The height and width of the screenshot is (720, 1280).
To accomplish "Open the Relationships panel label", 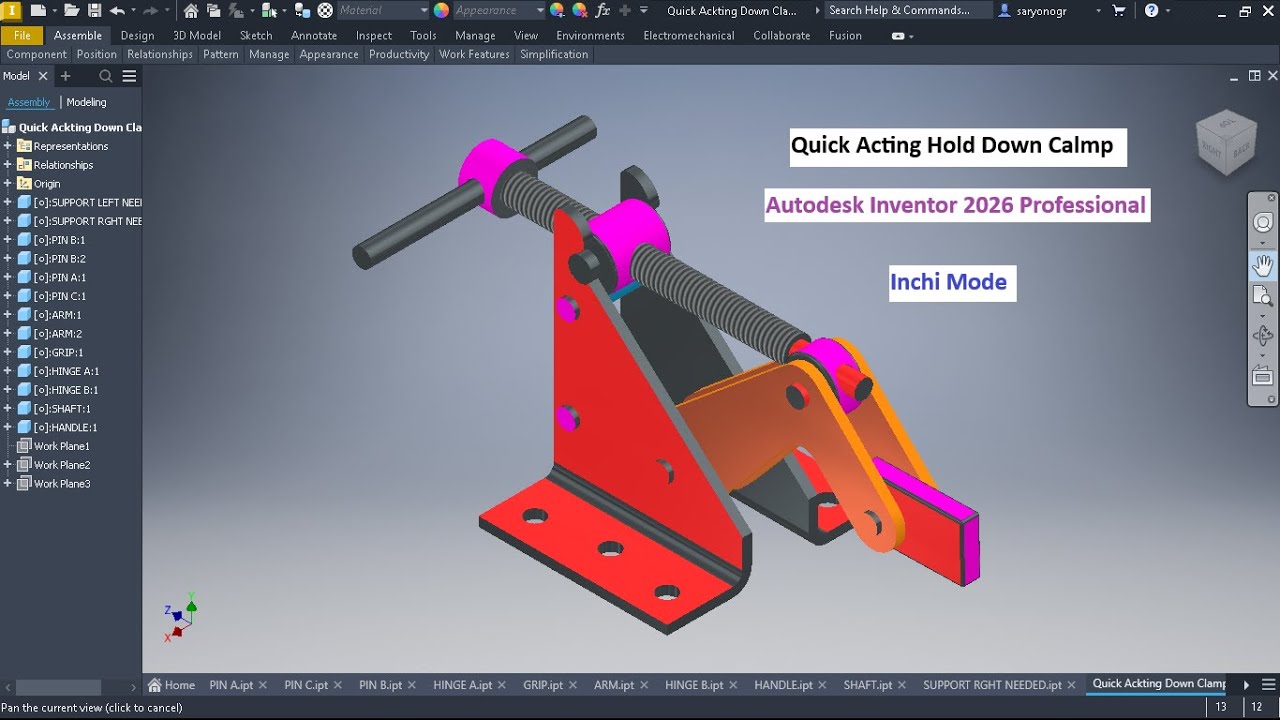I will click(160, 54).
